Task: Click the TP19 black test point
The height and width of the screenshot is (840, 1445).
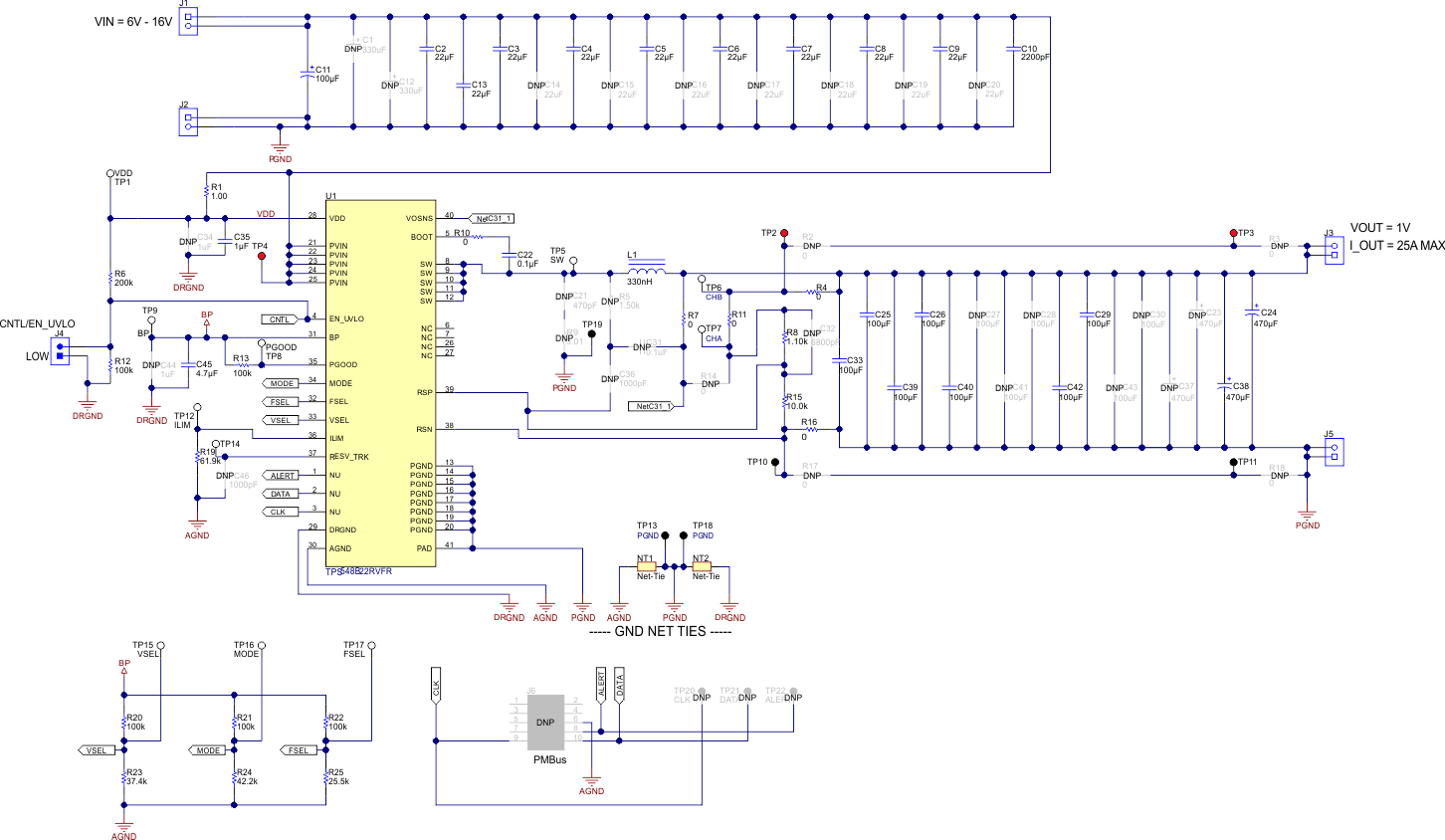Action: pos(591,334)
